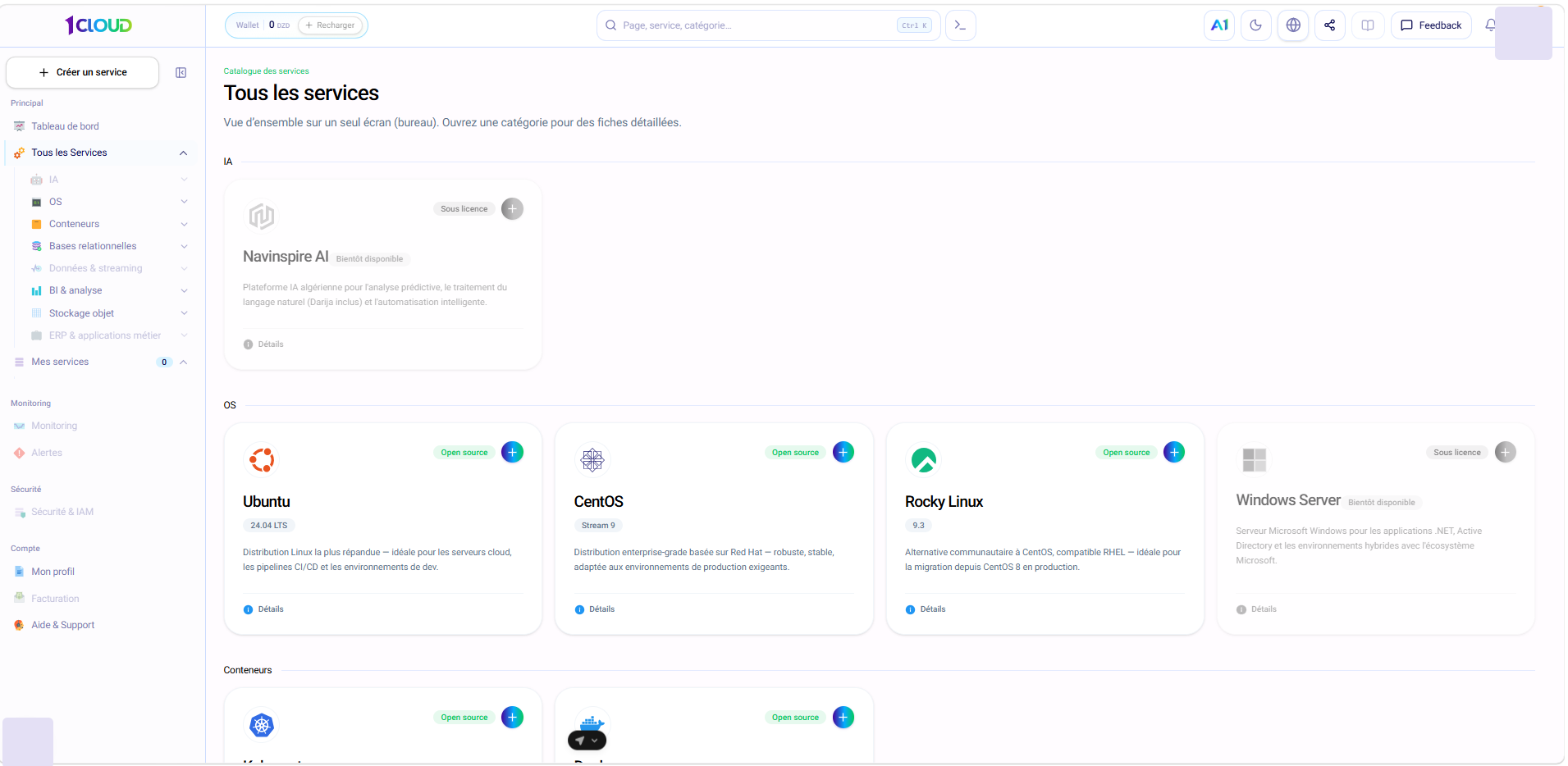The width and height of the screenshot is (1568, 766).
Task: Collapse Mes services section chevron
Action: point(184,362)
